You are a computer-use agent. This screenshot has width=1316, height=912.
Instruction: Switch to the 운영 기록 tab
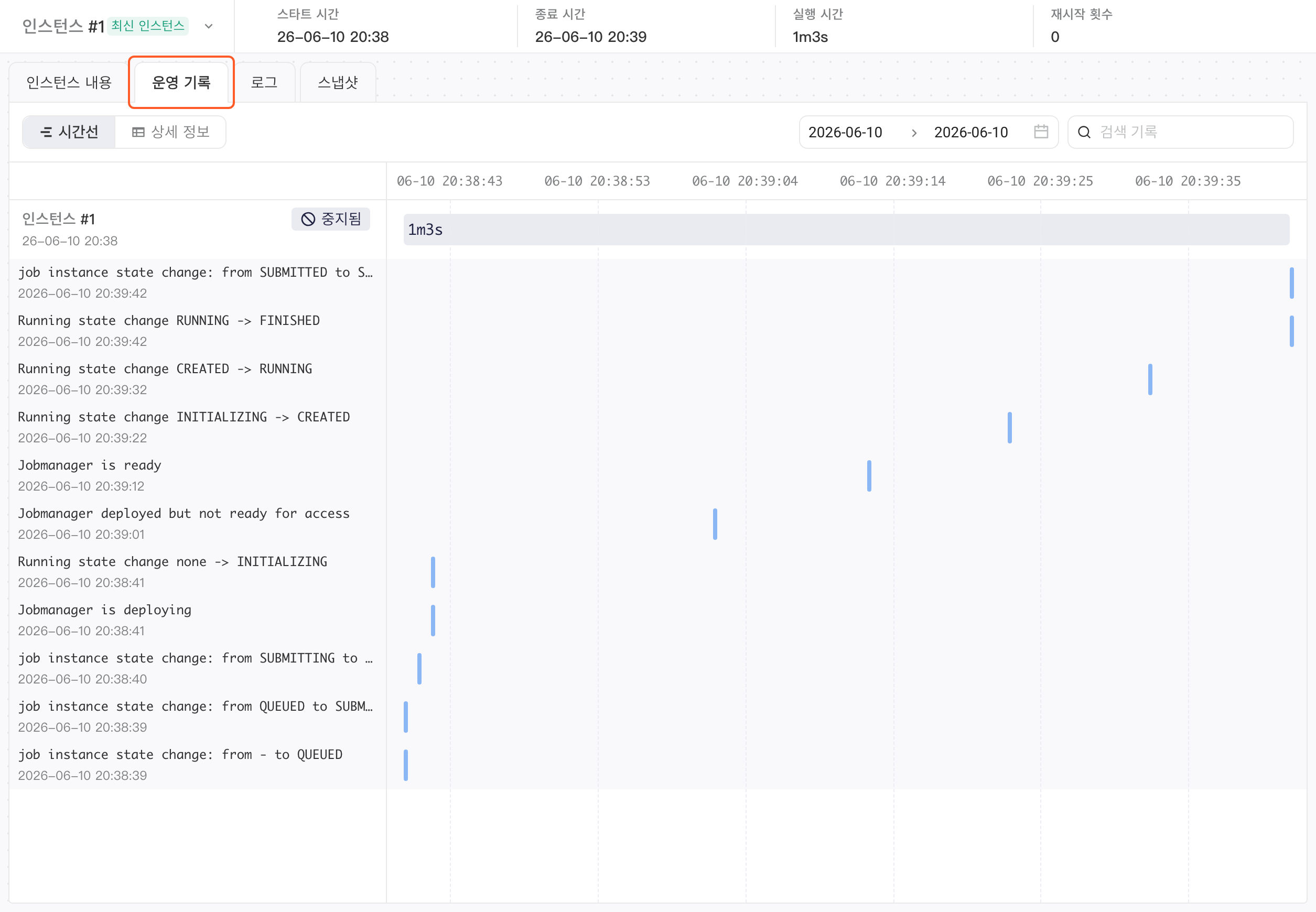[181, 82]
